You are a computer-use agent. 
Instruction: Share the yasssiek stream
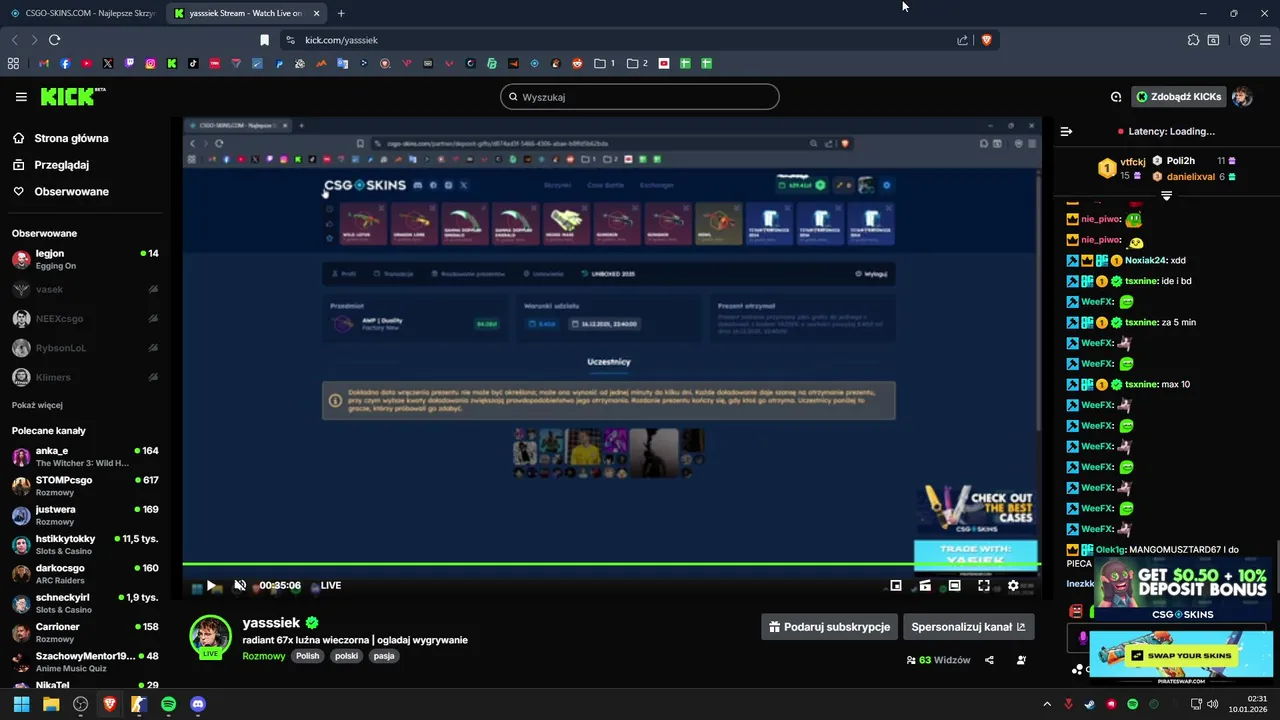click(x=989, y=660)
